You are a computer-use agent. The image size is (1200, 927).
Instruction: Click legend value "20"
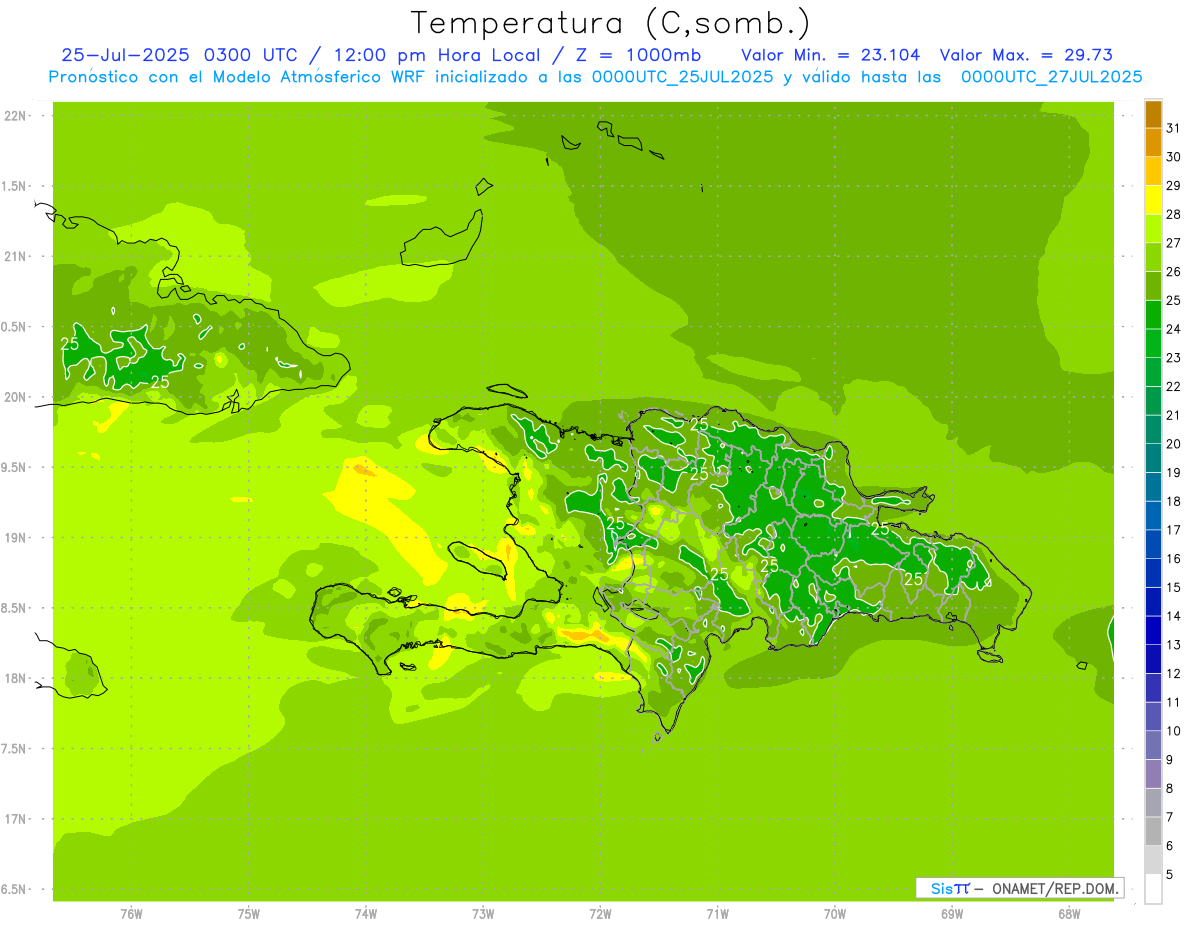pos(1174,444)
